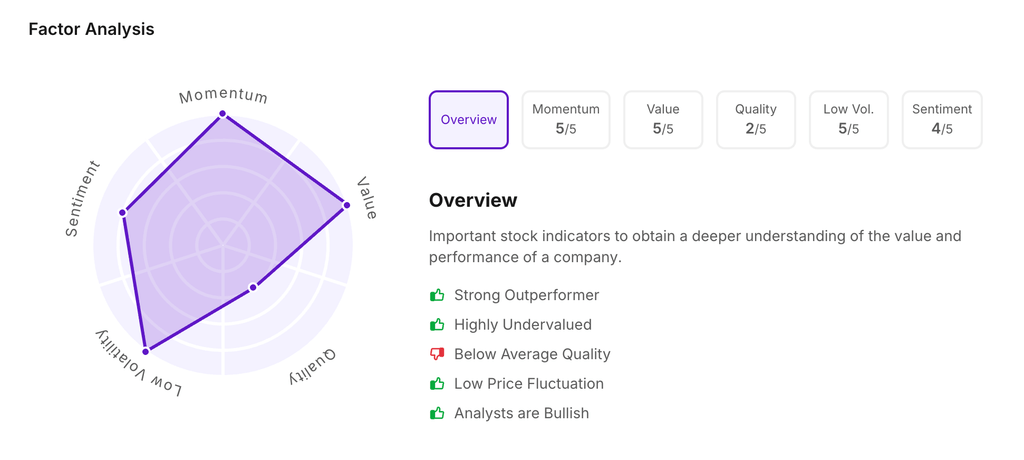
Task: Click thumbs-up icon beside Low Price Fluctuation
Action: (437, 384)
